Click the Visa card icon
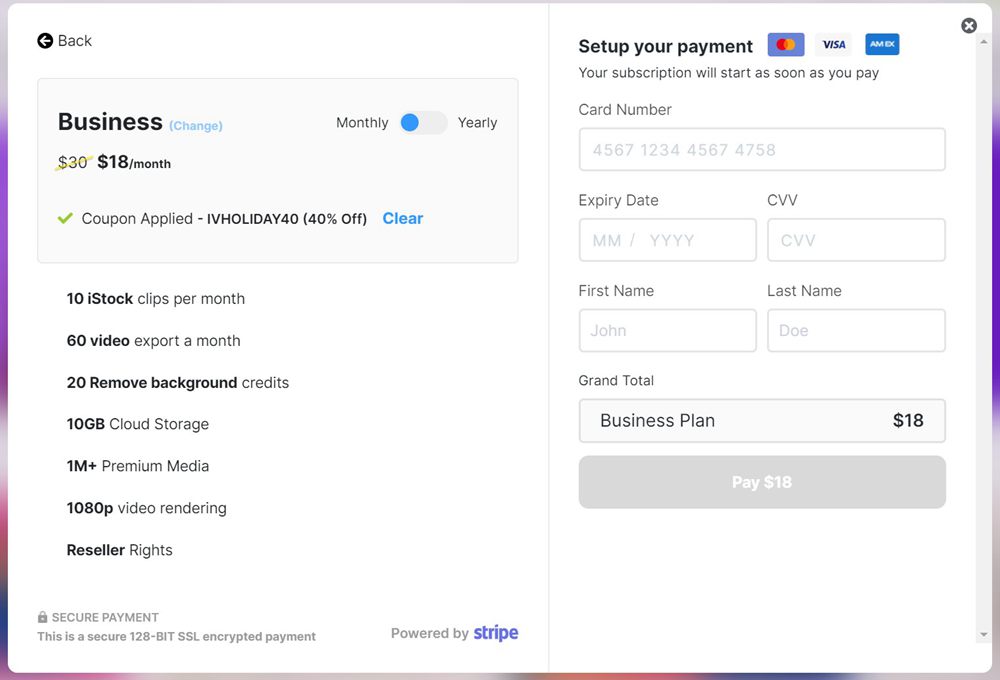Image resolution: width=1000 pixels, height=680 pixels. 833,45
